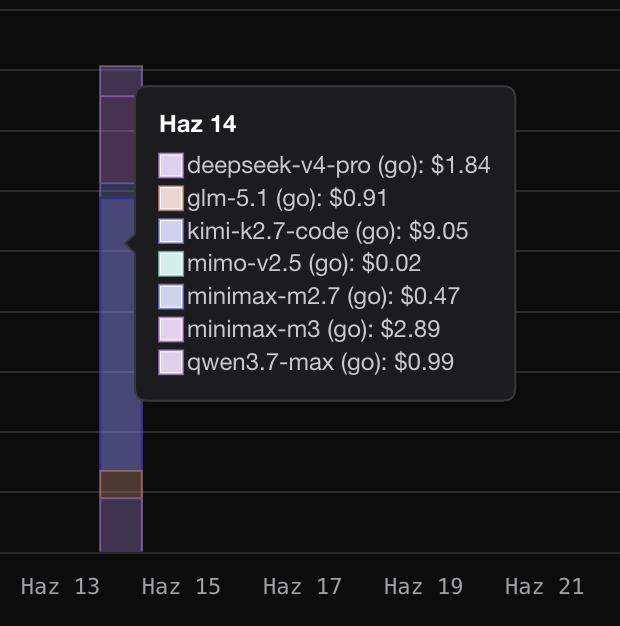
Task: Click 'deepseek-v4-pro (go): $1.84' text
Action: (x=339, y=165)
